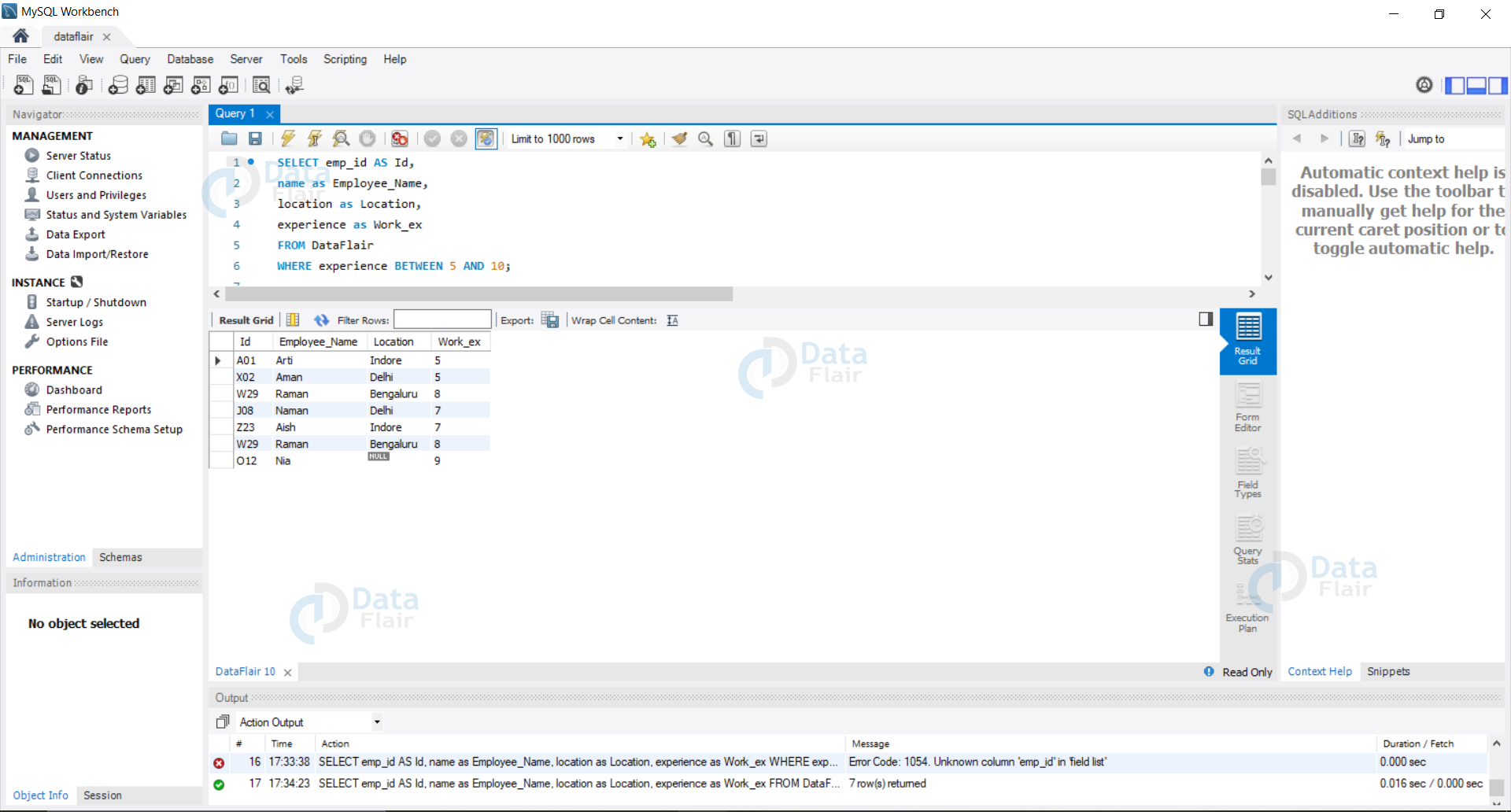This screenshot has width=1511, height=812.
Task: Switch to Form Editor view
Action: tap(1247, 408)
